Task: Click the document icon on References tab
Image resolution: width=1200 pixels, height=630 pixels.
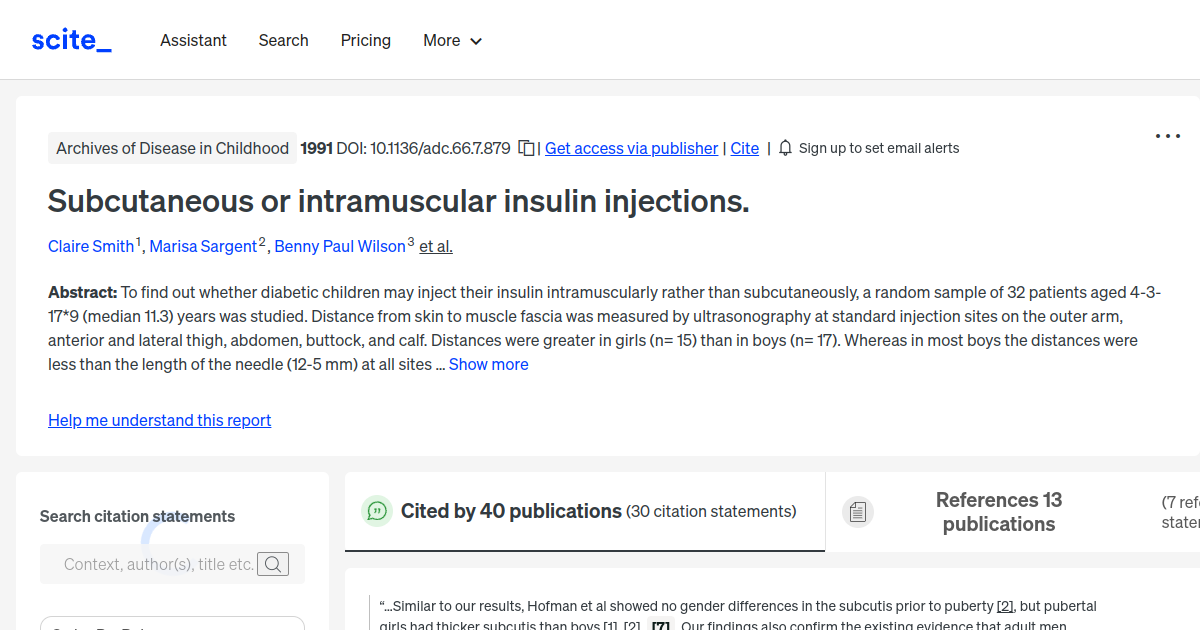Action: pos(857,511)
